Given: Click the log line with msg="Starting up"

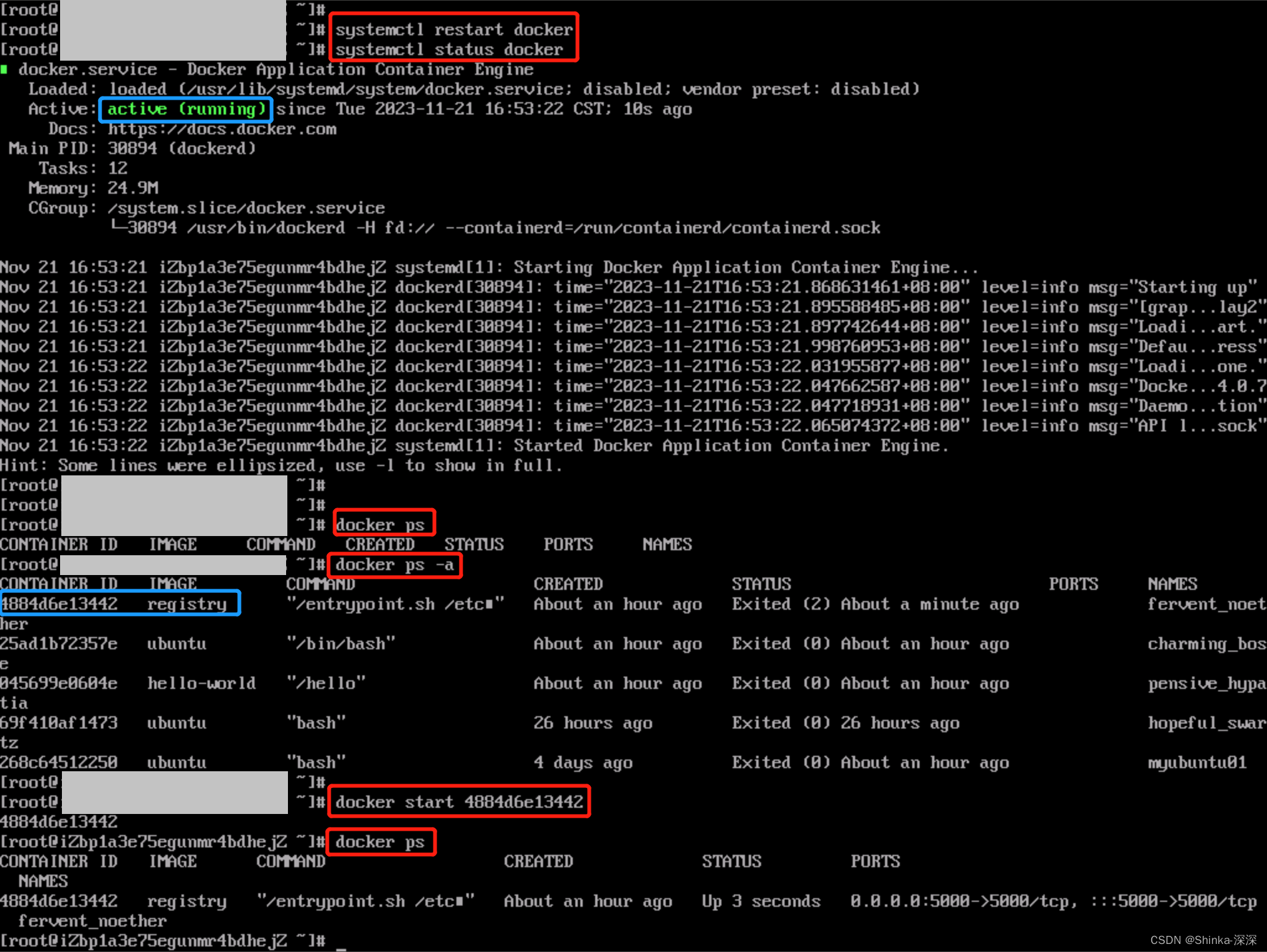Looking at the screenshot, I should coord(629,287).
